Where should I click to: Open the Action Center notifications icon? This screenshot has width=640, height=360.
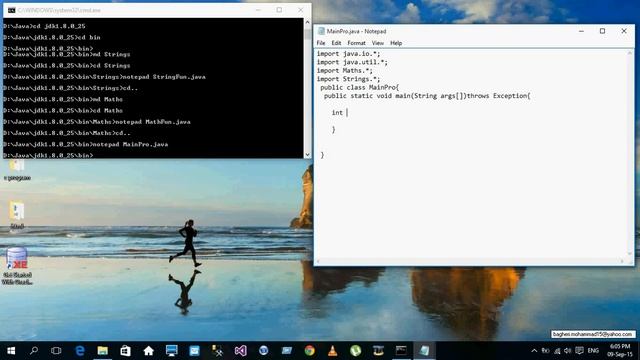pyautogui.click(x=579, y=351)
